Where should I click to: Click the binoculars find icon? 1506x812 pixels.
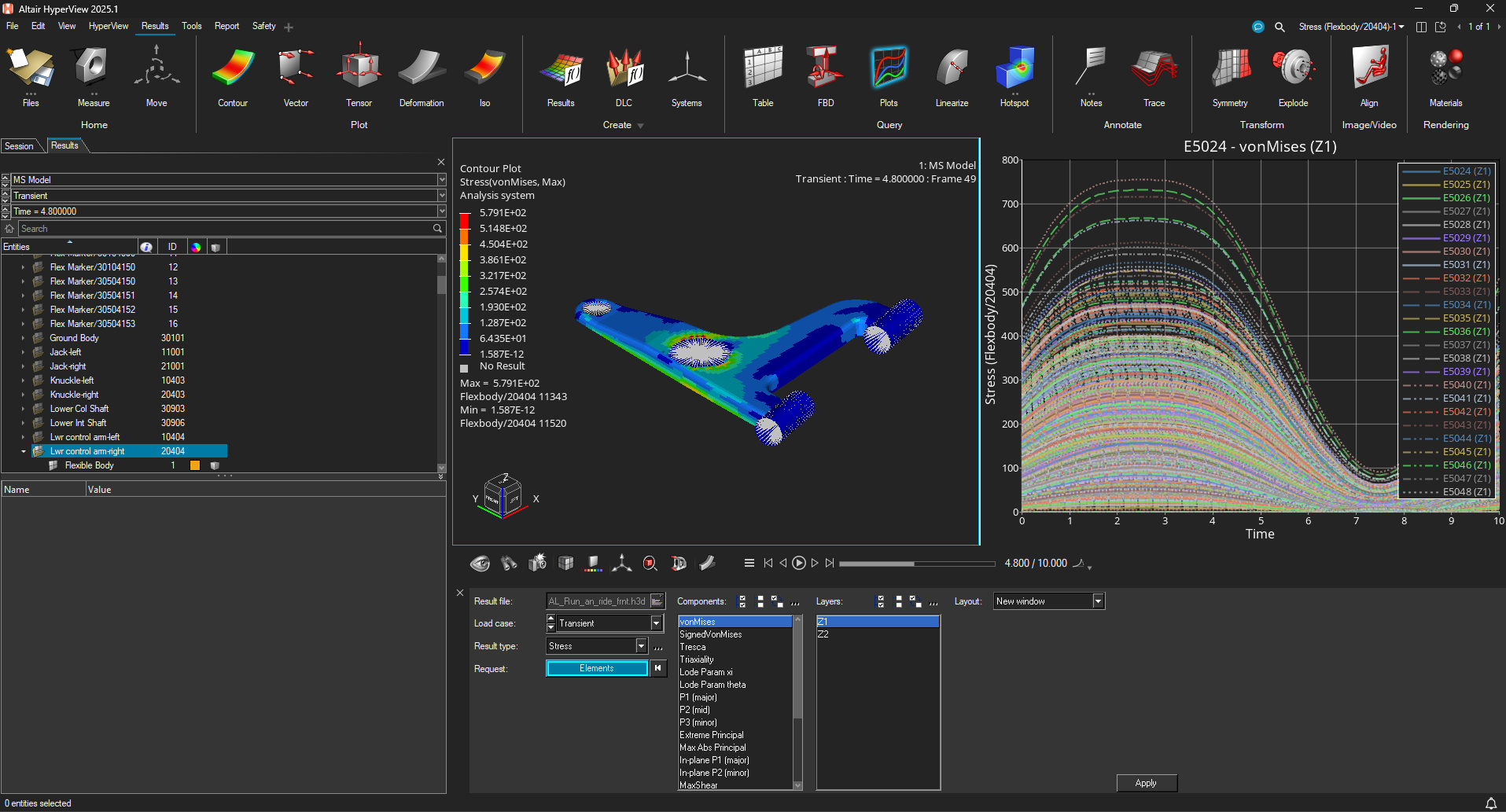point(509,563)
